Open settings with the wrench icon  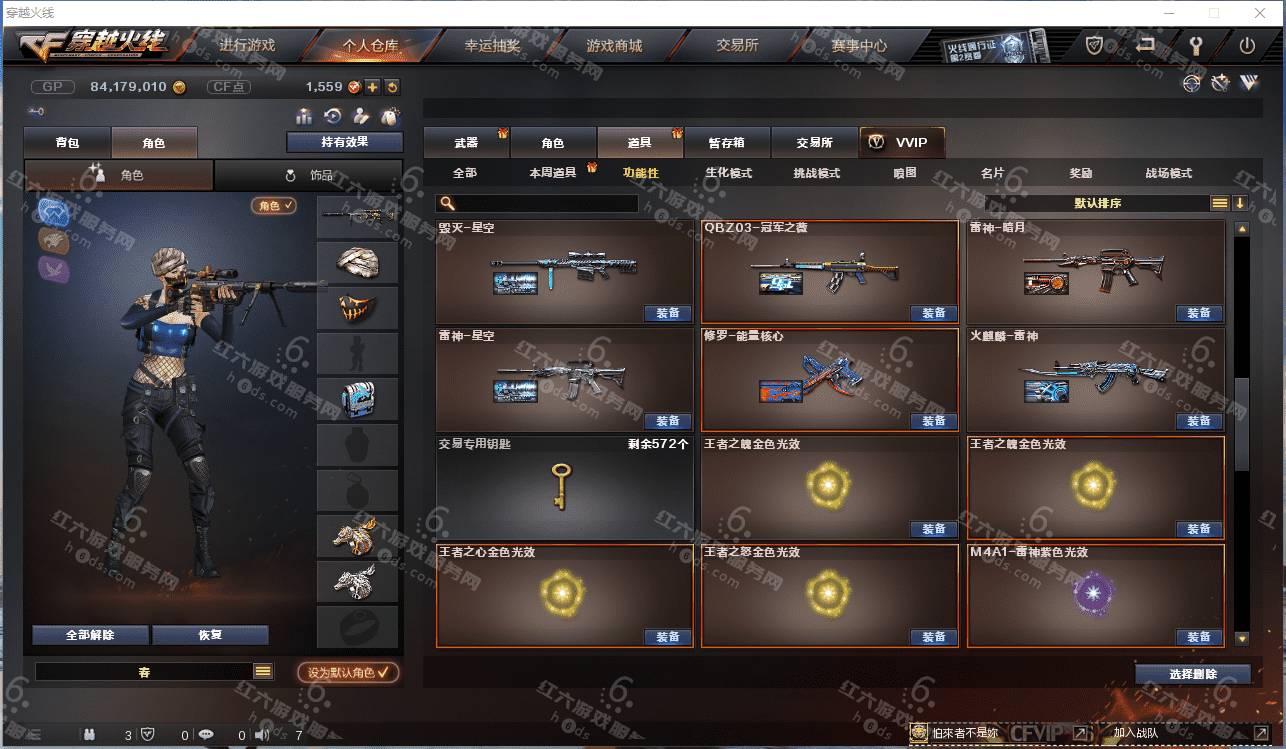[1195, 46]
